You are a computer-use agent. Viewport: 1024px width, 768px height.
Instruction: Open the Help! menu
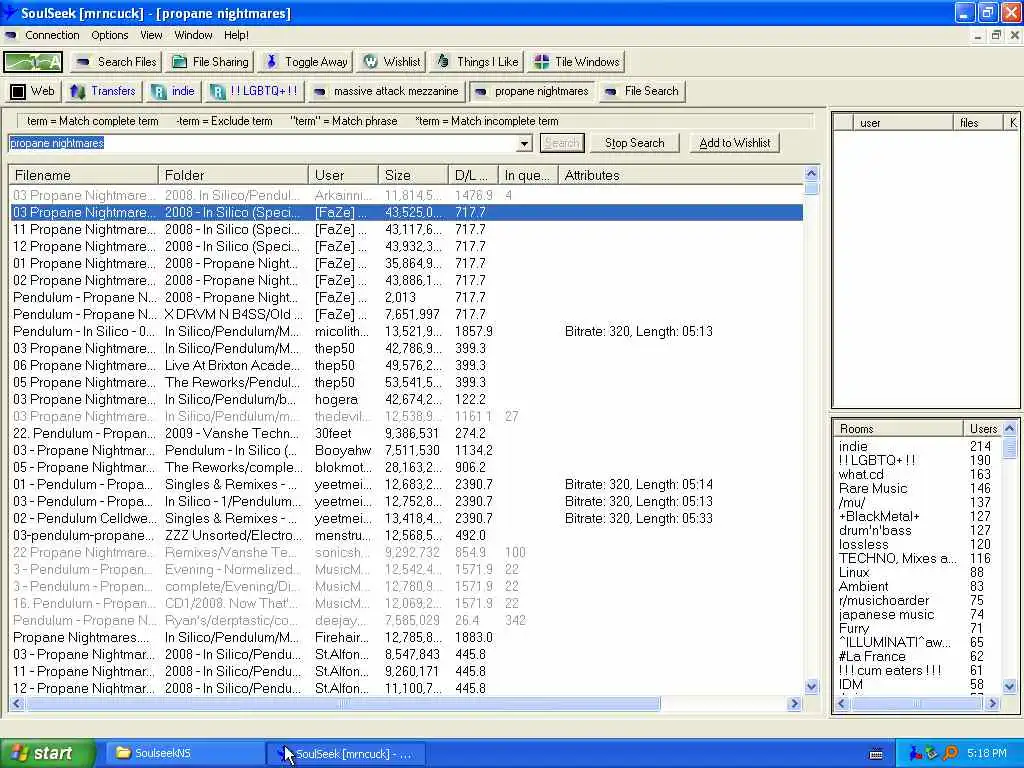click(236, 35)
